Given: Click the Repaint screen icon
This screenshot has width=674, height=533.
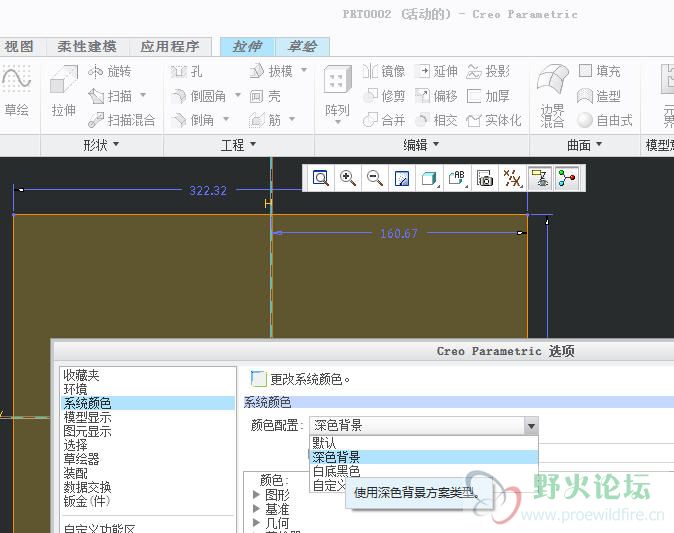Looking at the screenshot, I should (x=401, y=178).
